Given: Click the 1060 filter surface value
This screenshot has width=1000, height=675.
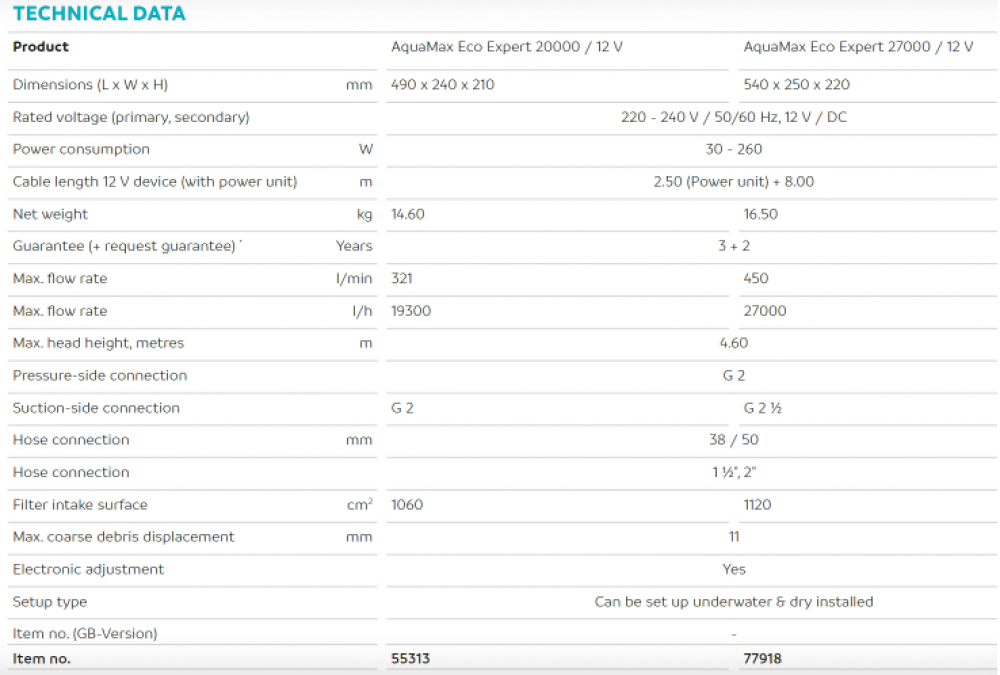Looking at the screenshot, I should (407, 505).
